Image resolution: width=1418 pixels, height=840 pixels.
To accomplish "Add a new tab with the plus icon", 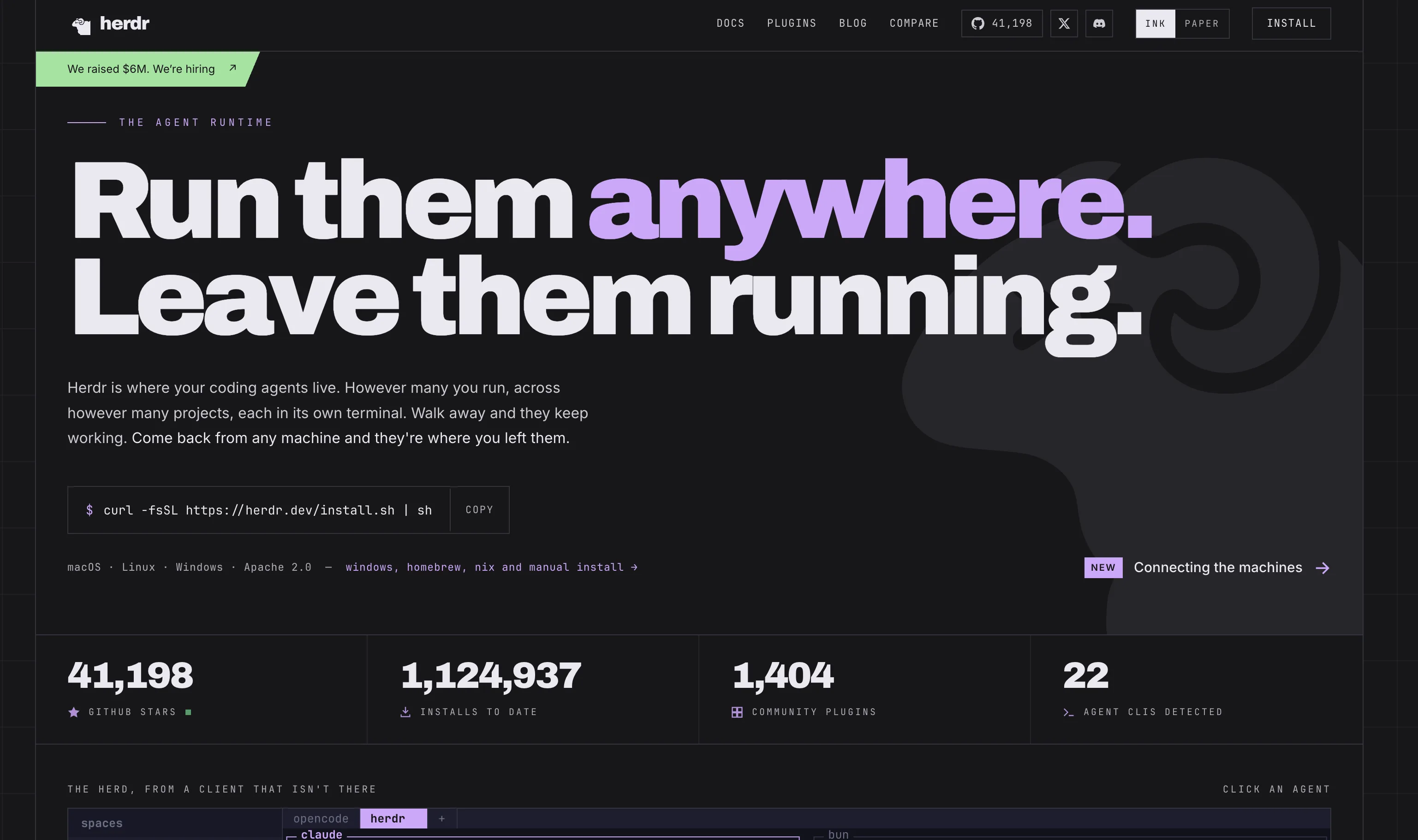I will [x=442, y=818].
